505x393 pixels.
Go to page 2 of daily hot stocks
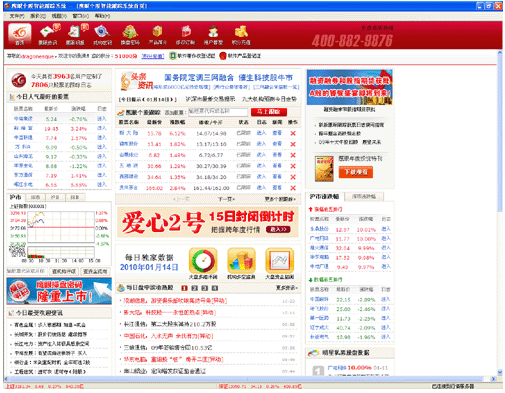[x=195, y=288]
